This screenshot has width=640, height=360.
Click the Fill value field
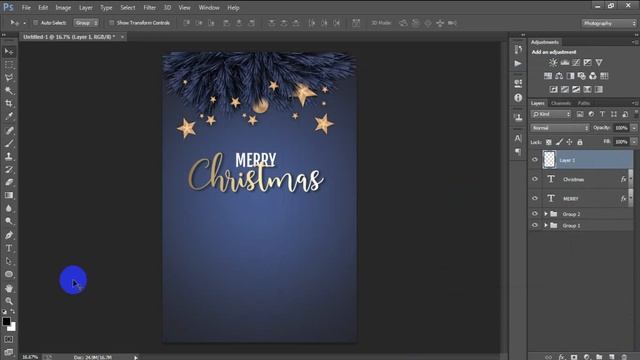(621, 142)
